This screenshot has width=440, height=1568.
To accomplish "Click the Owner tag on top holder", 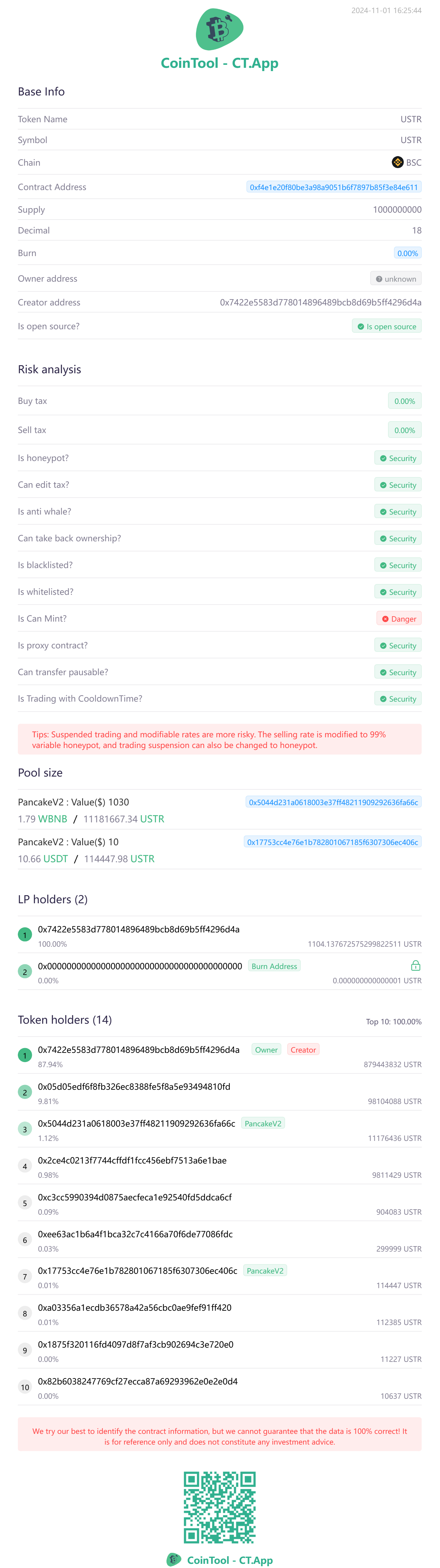I will coord(267,1049).
